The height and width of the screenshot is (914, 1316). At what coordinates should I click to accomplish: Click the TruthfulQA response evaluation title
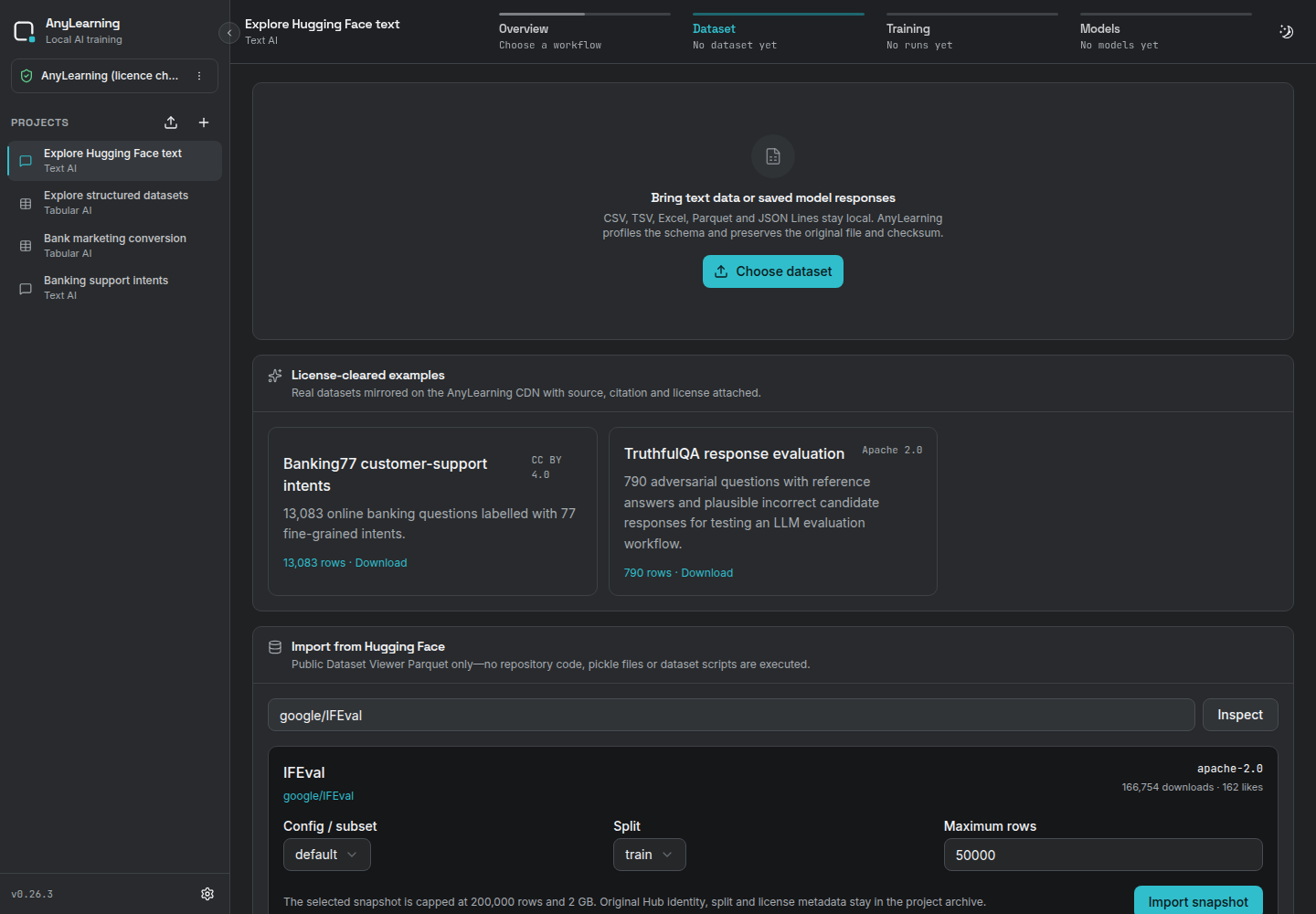click(734, 454)
